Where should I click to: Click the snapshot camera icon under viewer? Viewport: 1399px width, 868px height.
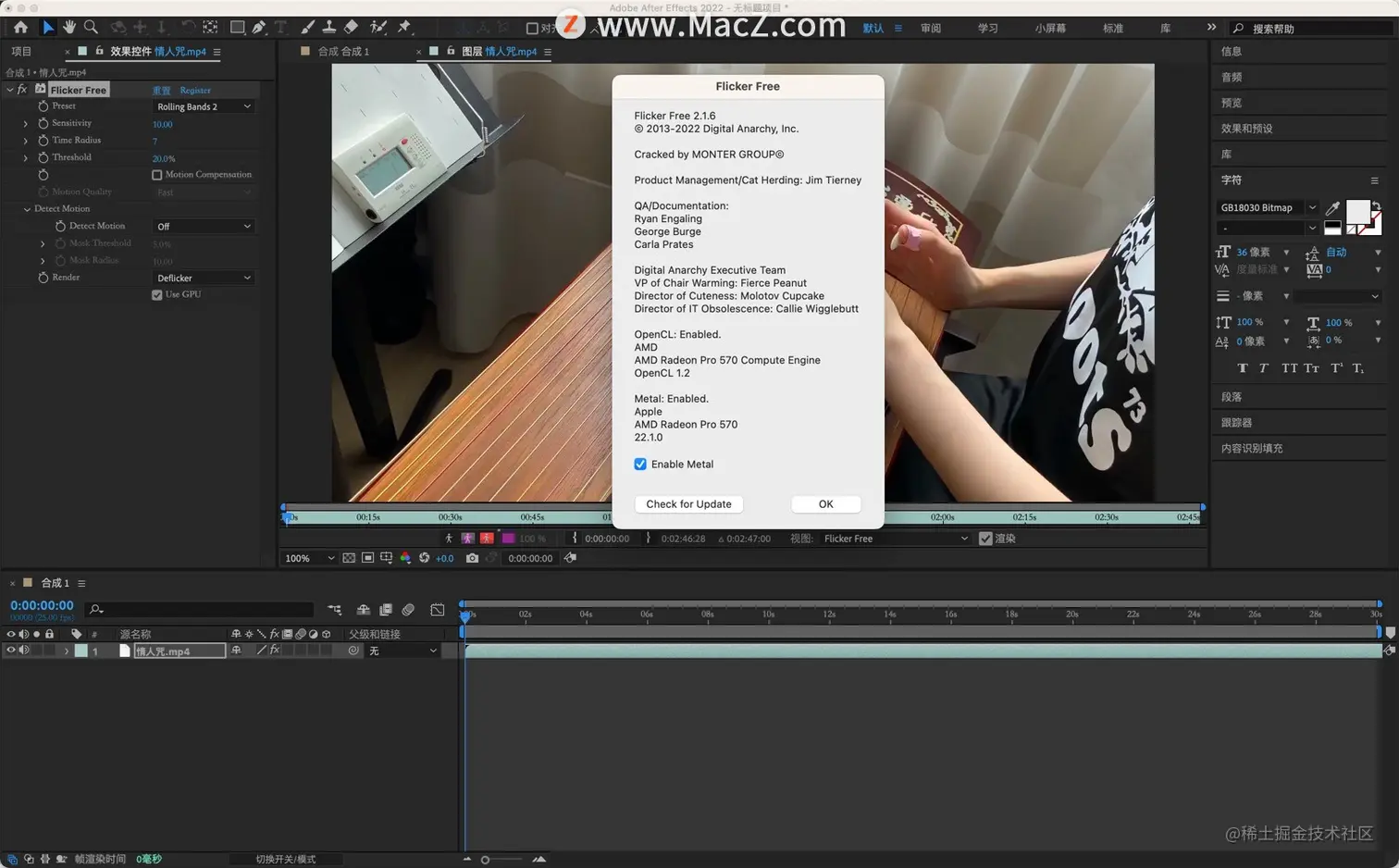coord(472,558)
